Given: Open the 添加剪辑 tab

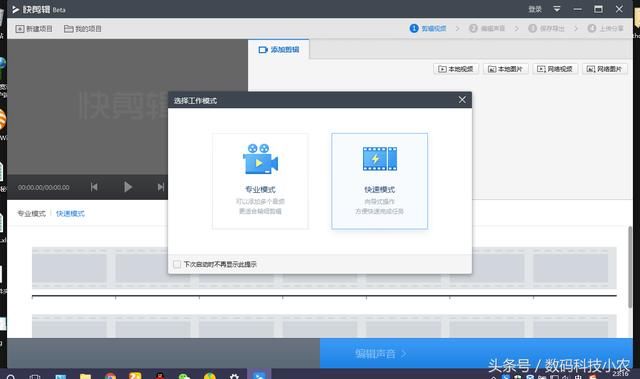Looking at the screenshot, I should click(x=279, y=49).
